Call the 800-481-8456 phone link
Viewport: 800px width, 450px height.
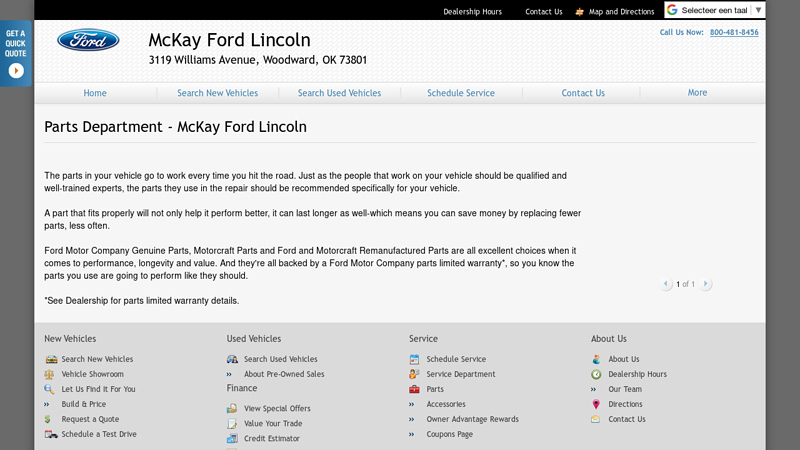734,32
